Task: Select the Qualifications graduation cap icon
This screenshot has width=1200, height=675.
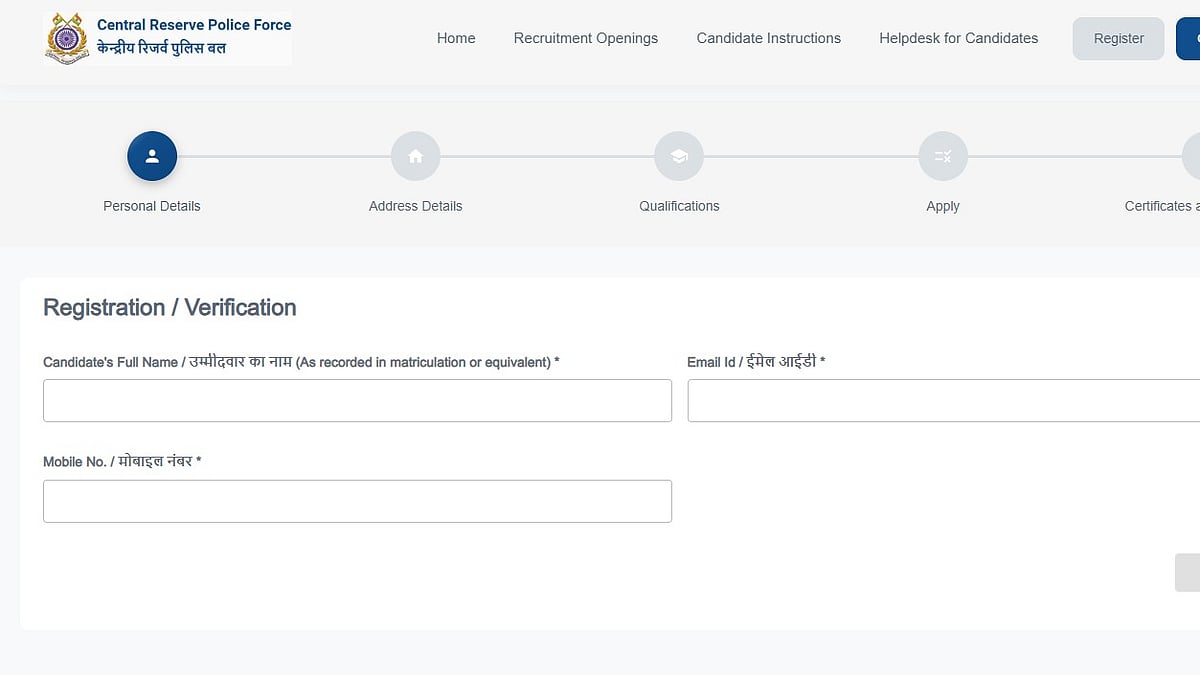Action: [679, 157]
